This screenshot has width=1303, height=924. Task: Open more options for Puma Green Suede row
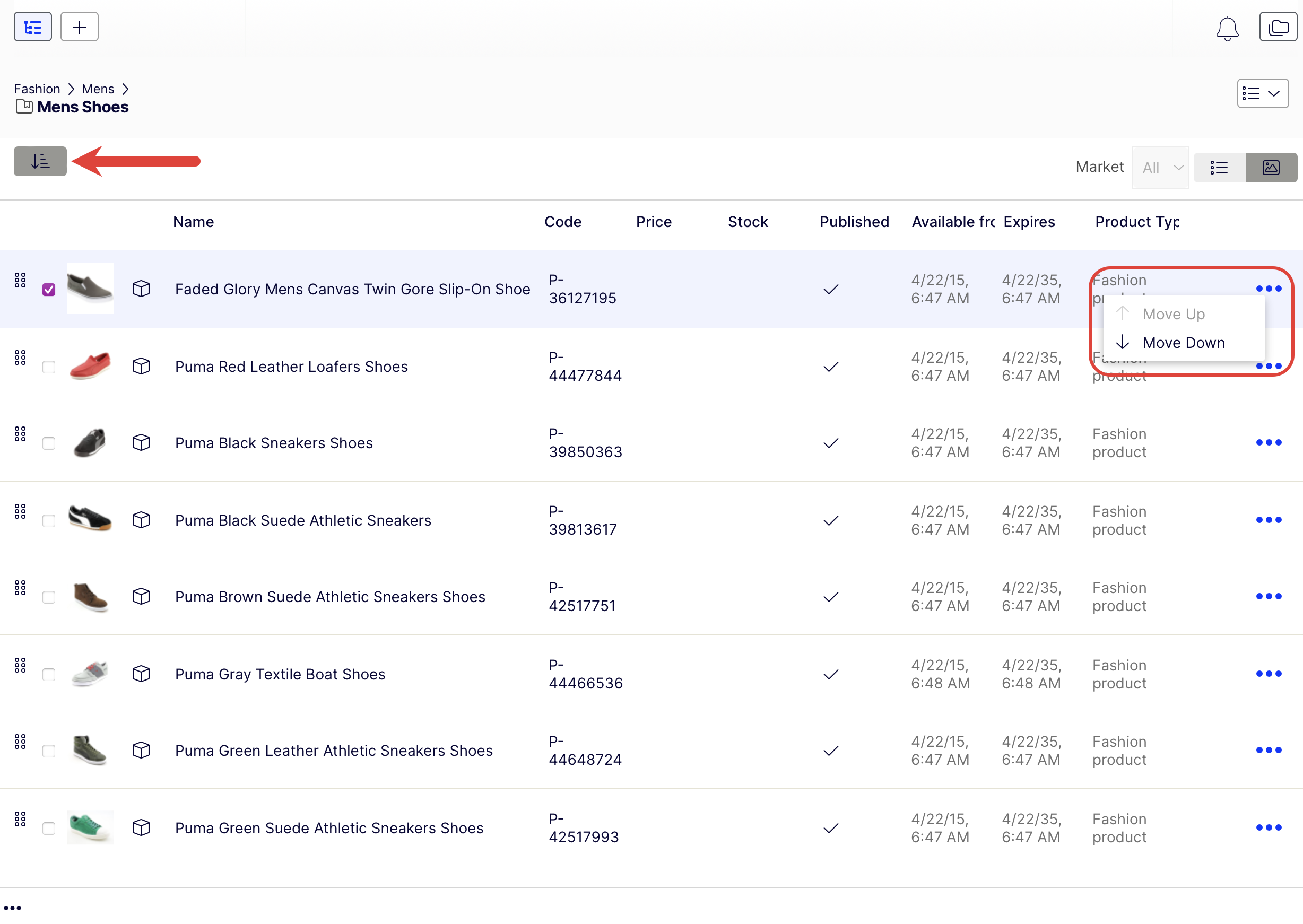1269,827
